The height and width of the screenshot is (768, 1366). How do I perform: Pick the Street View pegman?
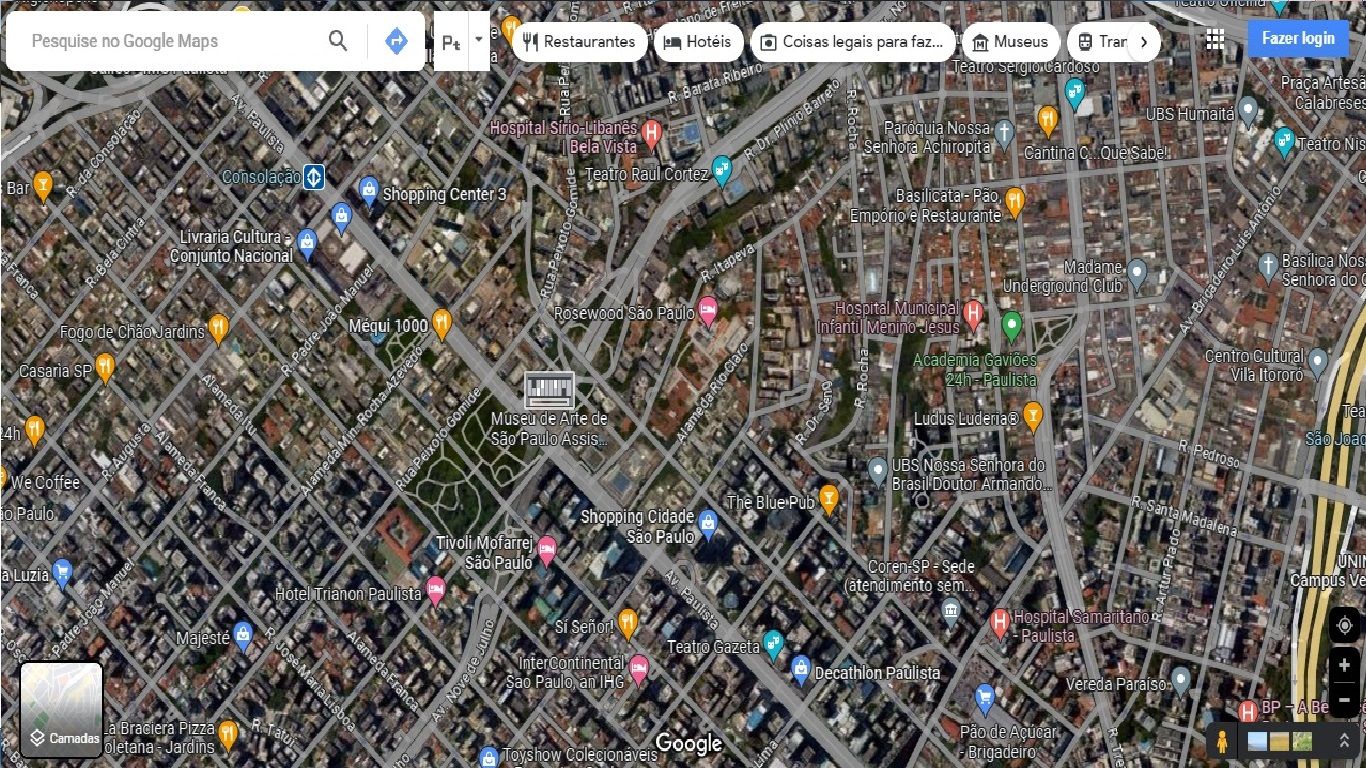pos(1221,742)
